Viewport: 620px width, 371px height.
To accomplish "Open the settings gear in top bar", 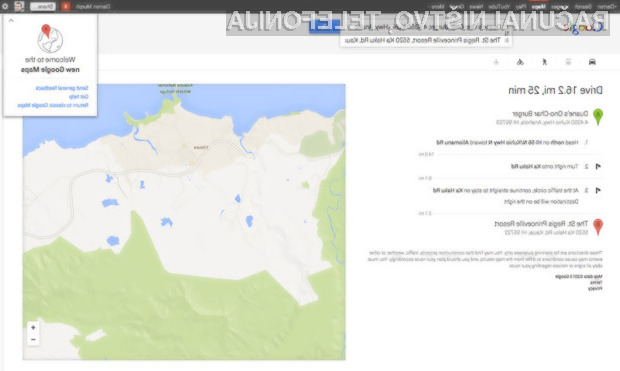I will [5, 6].
